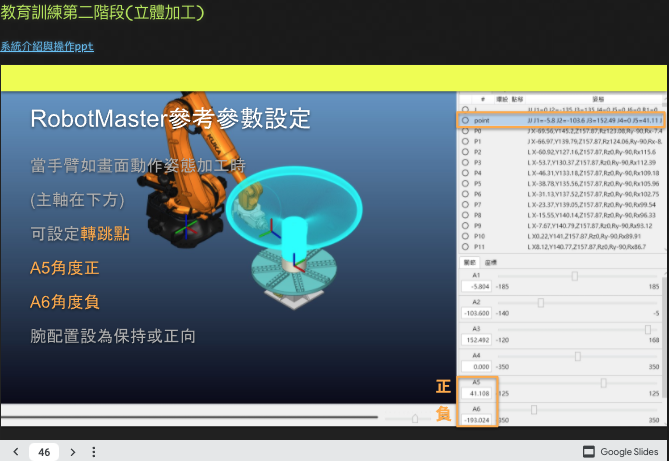Click the orange text 轉跳點
669x461 pixels.
point(105,233)
